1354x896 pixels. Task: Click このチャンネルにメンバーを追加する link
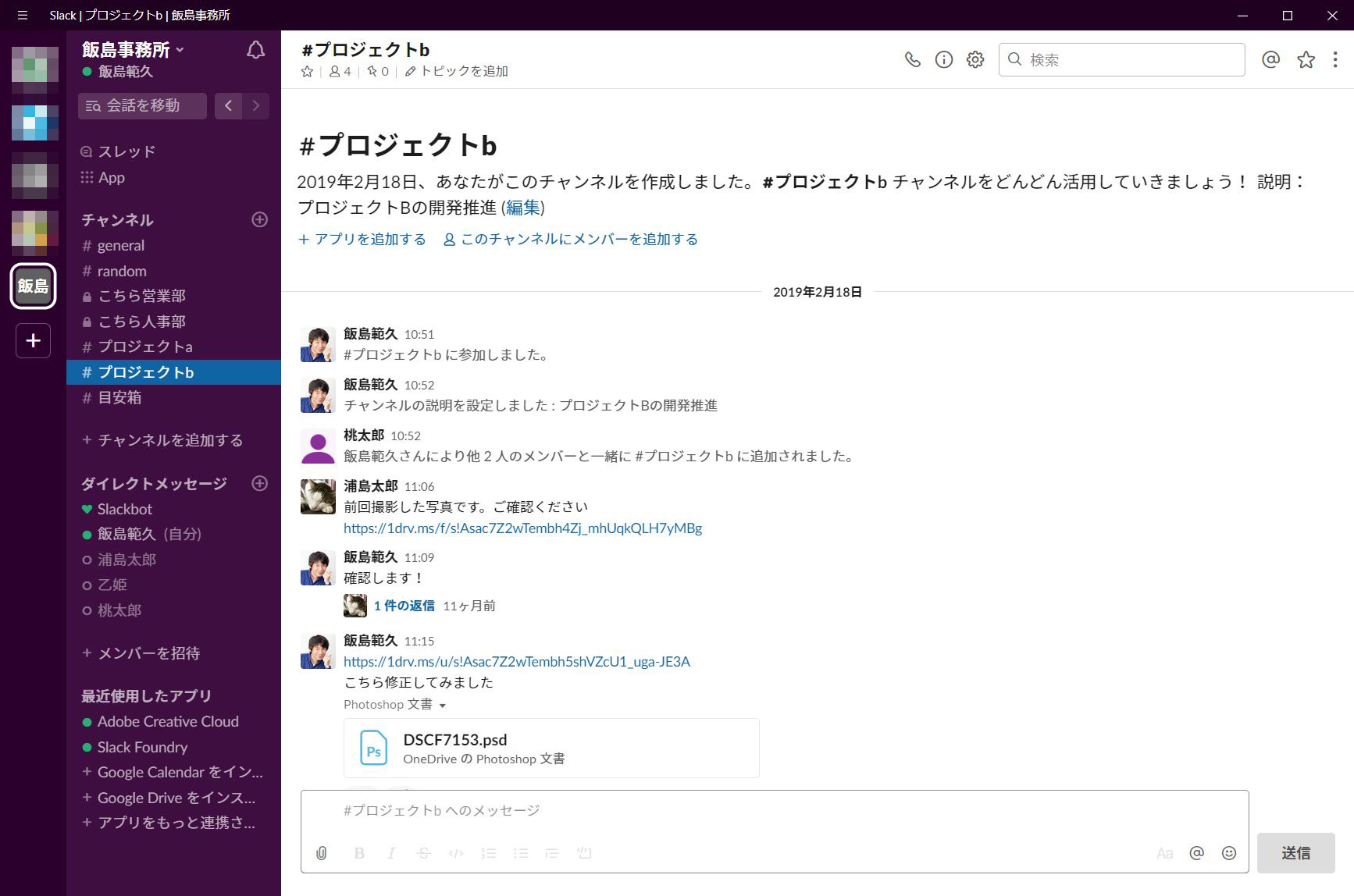(x=571, y=239)
